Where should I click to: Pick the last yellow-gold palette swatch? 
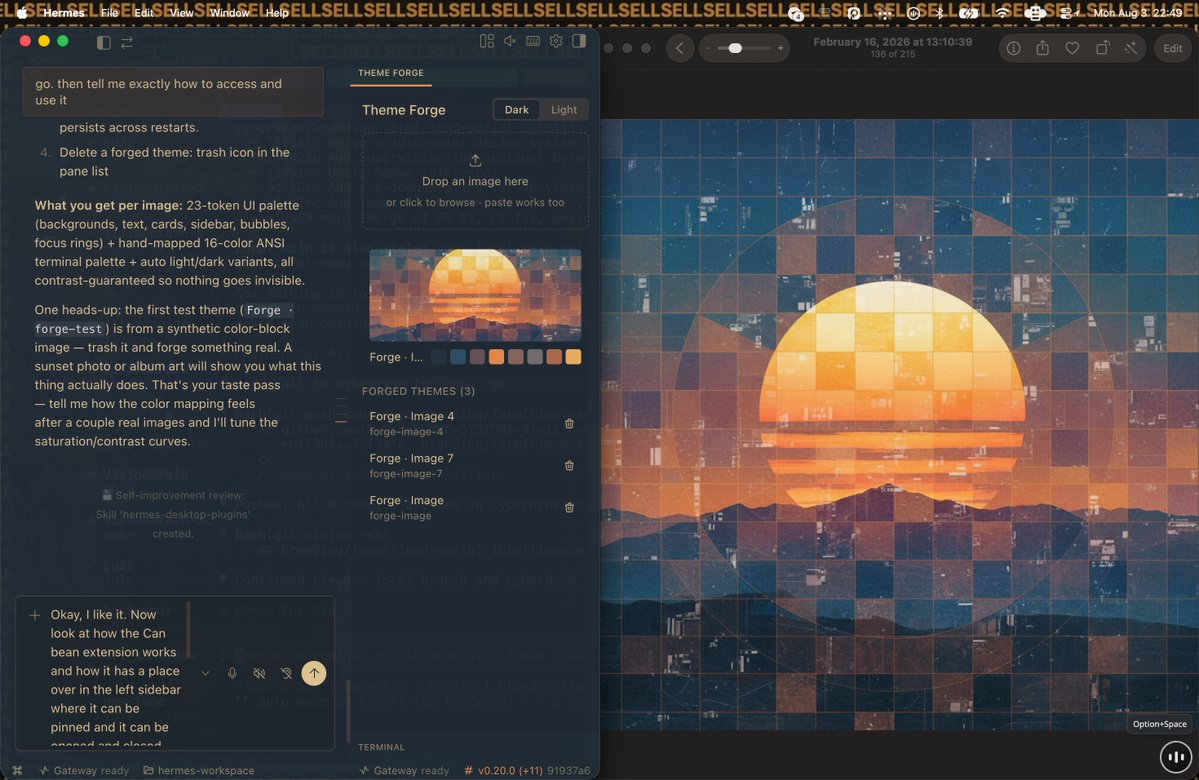[573, 357]
